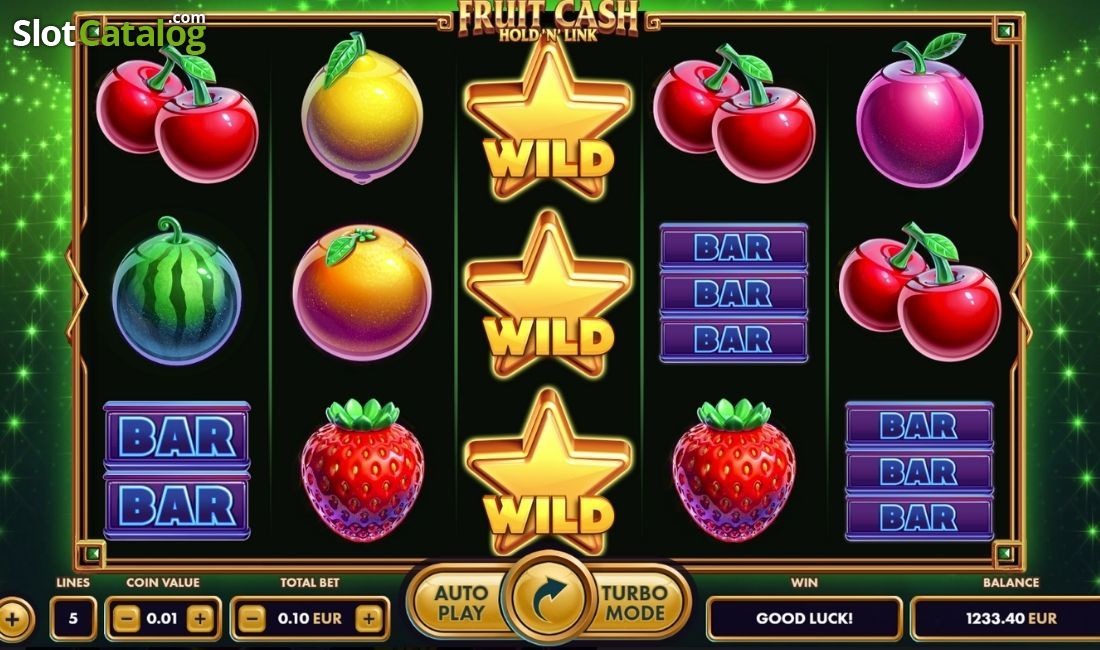Click the triple BAR on fourth reel

coord(734,293)
